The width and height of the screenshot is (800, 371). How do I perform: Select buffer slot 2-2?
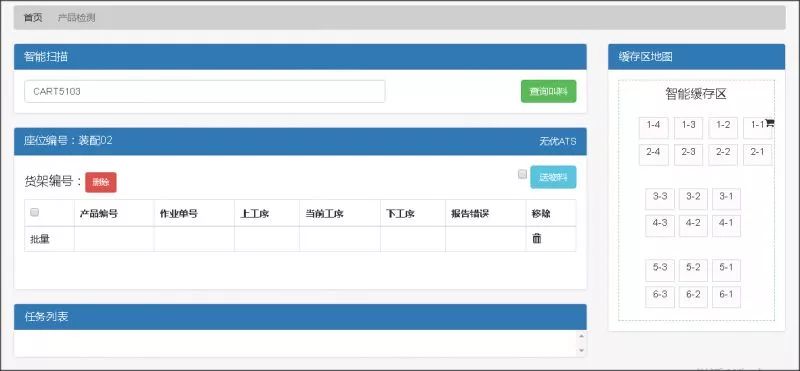tap(723, 155)
